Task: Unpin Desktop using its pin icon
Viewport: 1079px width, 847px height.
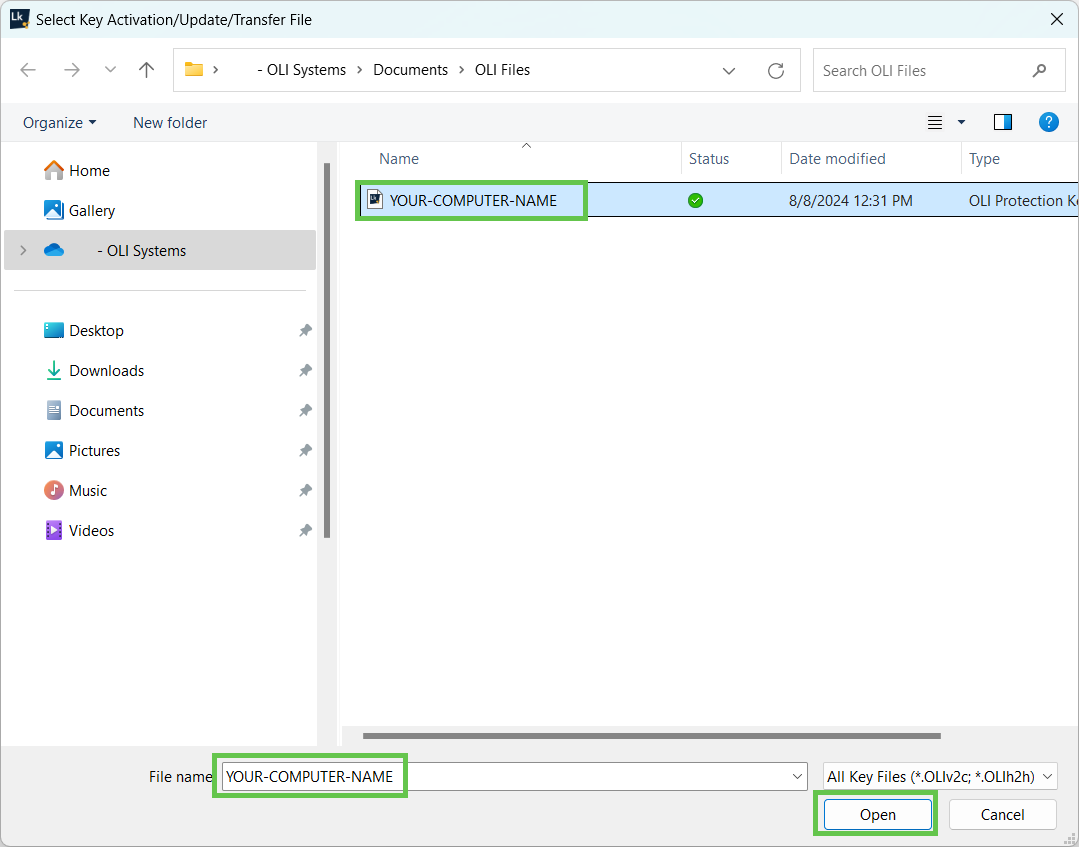Action: pos(305,331)
